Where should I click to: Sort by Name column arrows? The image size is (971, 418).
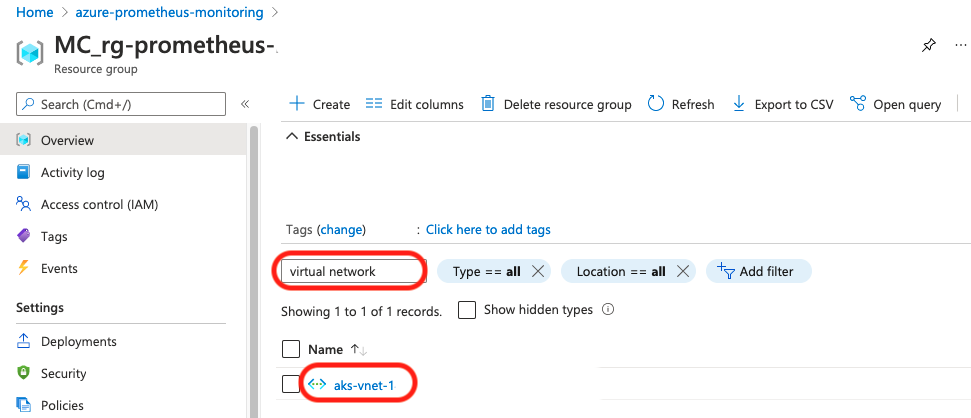359,349
